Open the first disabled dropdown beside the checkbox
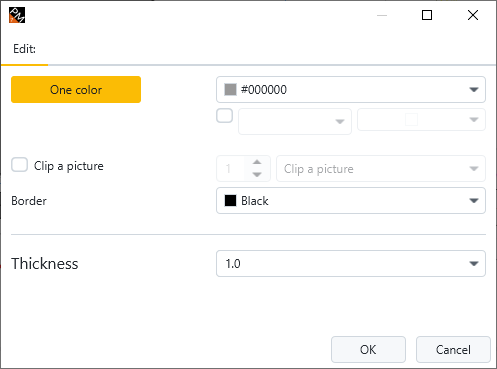Viewport: 497px width, 369px height. [295, 121]
